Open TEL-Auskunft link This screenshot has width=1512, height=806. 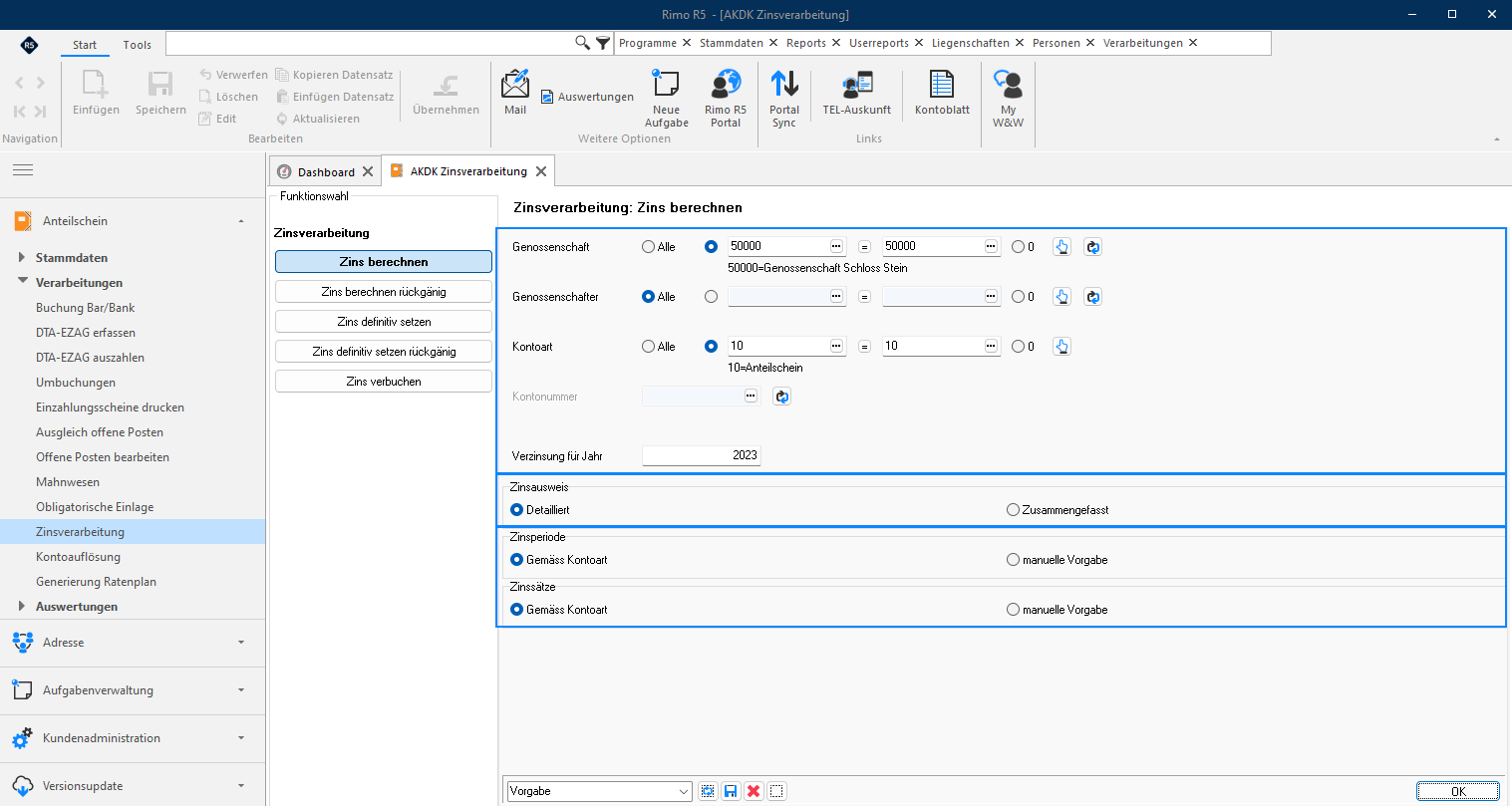tap(857, 93)
